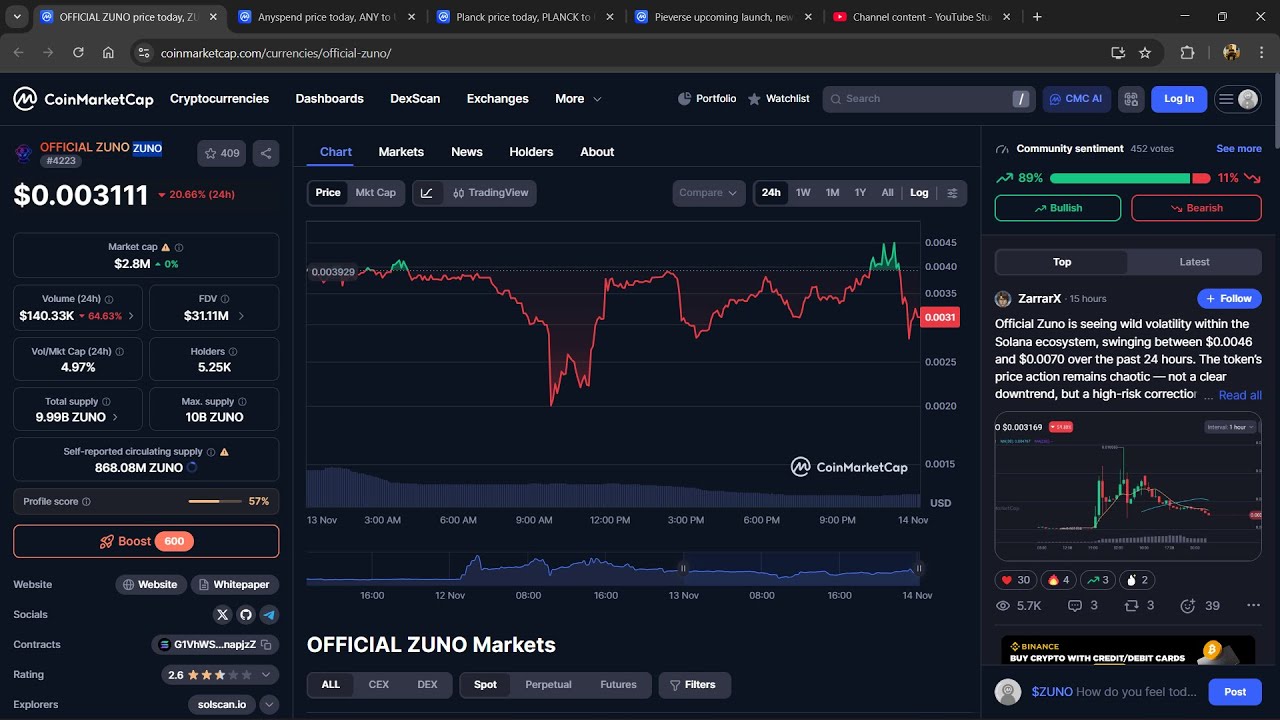Viewport: 1280px width, 720px height.
Task: React with fire emoji on post
Action: point(1058,580)
